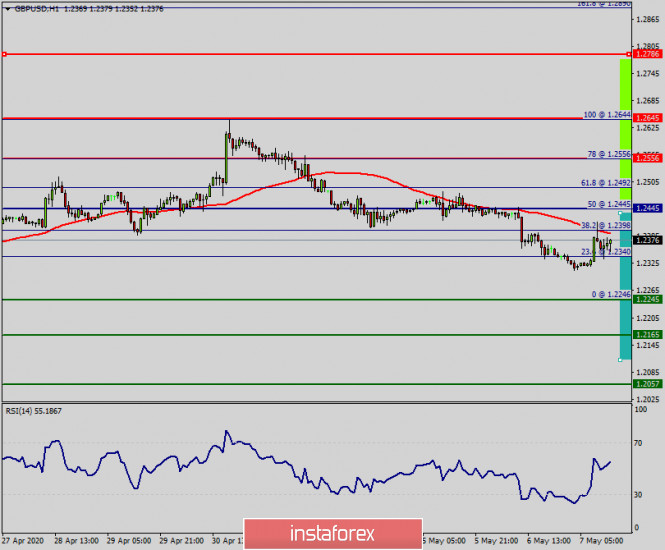Click the RSI scale value 70

click(638, 443)
